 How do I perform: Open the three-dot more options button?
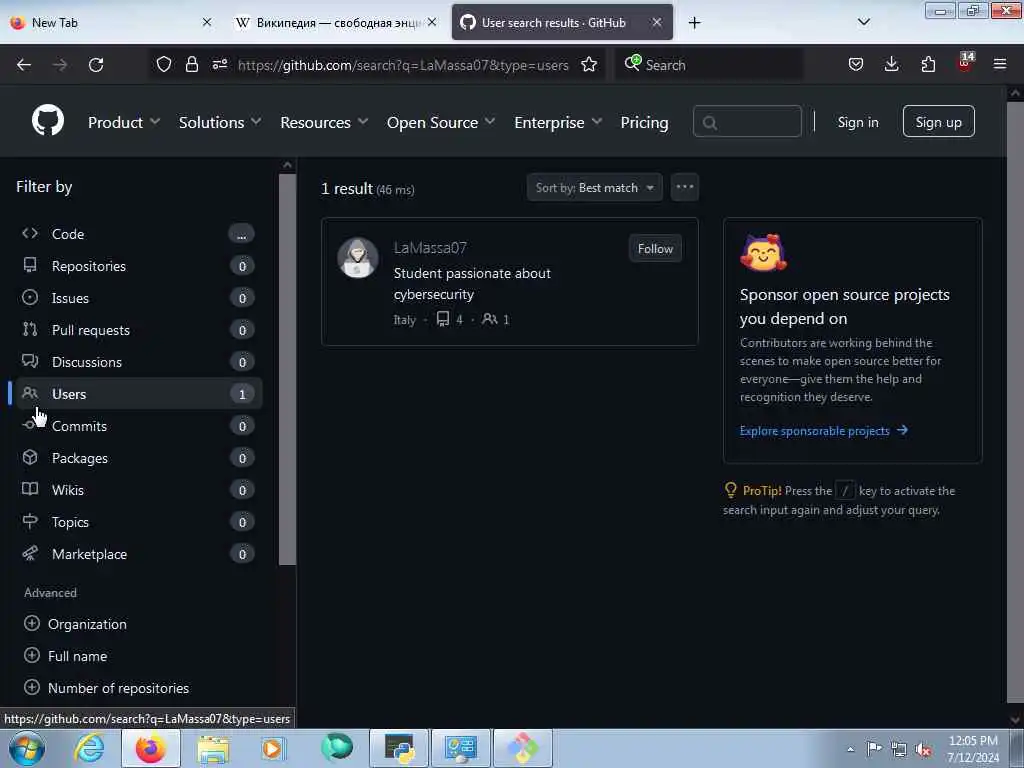[x=684, y=187]
